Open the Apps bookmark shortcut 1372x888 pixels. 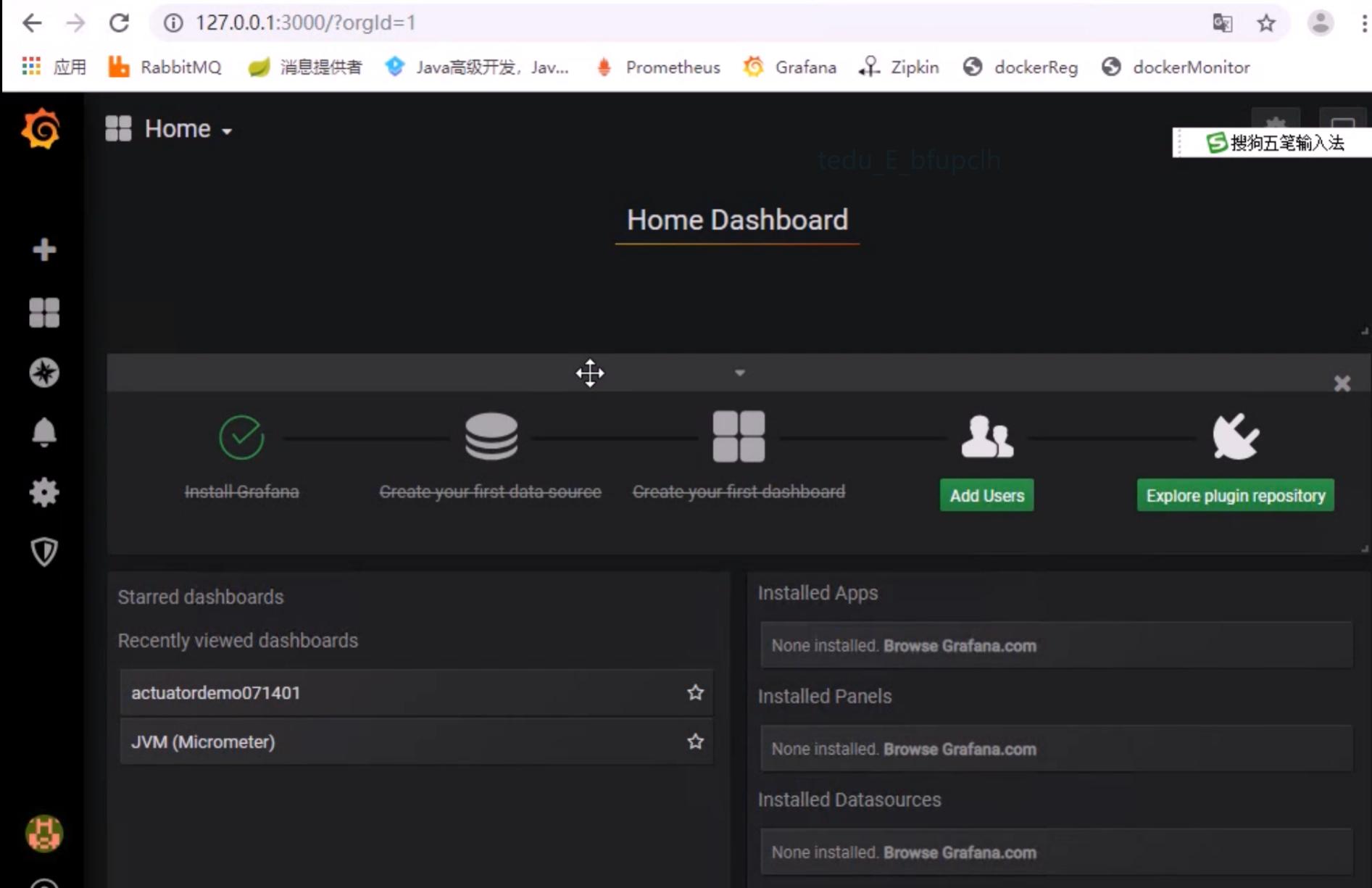(54, 67)
